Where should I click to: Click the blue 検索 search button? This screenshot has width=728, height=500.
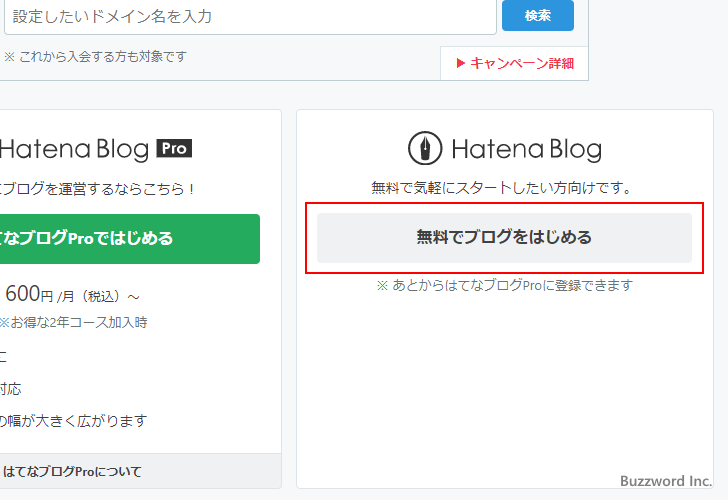tap(538, 15)
